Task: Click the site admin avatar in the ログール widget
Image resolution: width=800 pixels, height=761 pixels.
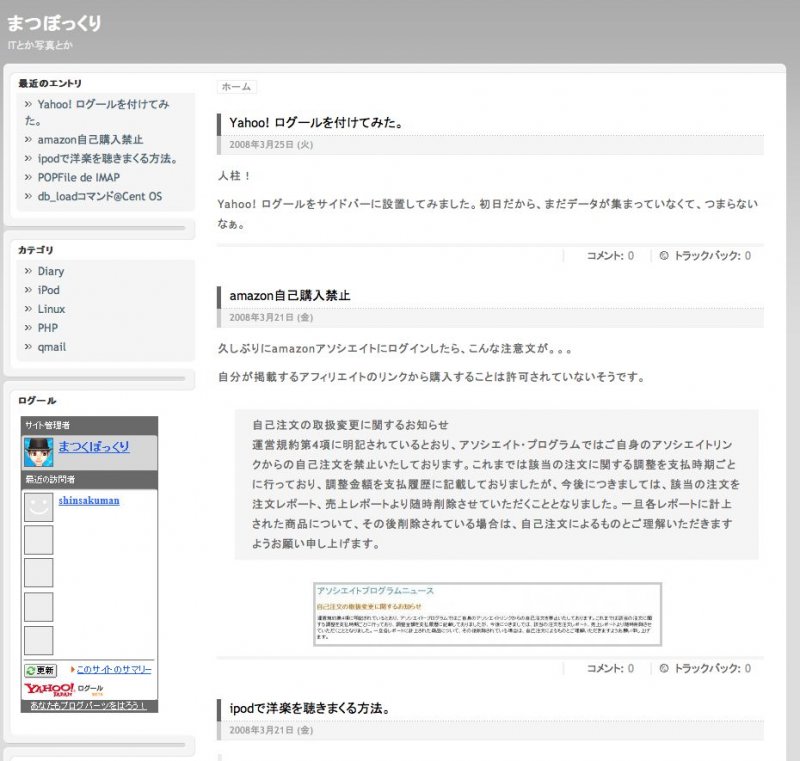Action: 39,452
